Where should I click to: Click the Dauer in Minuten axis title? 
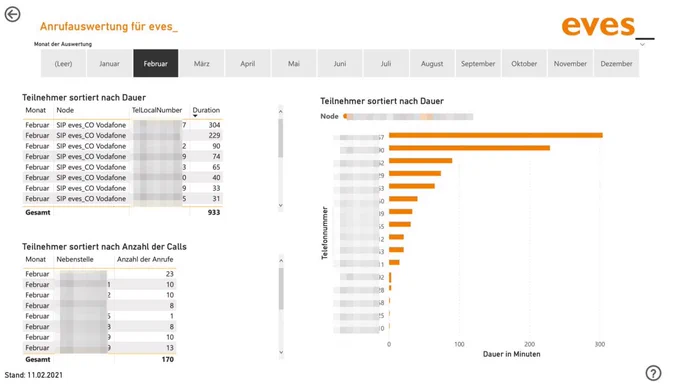coord(512,354)
